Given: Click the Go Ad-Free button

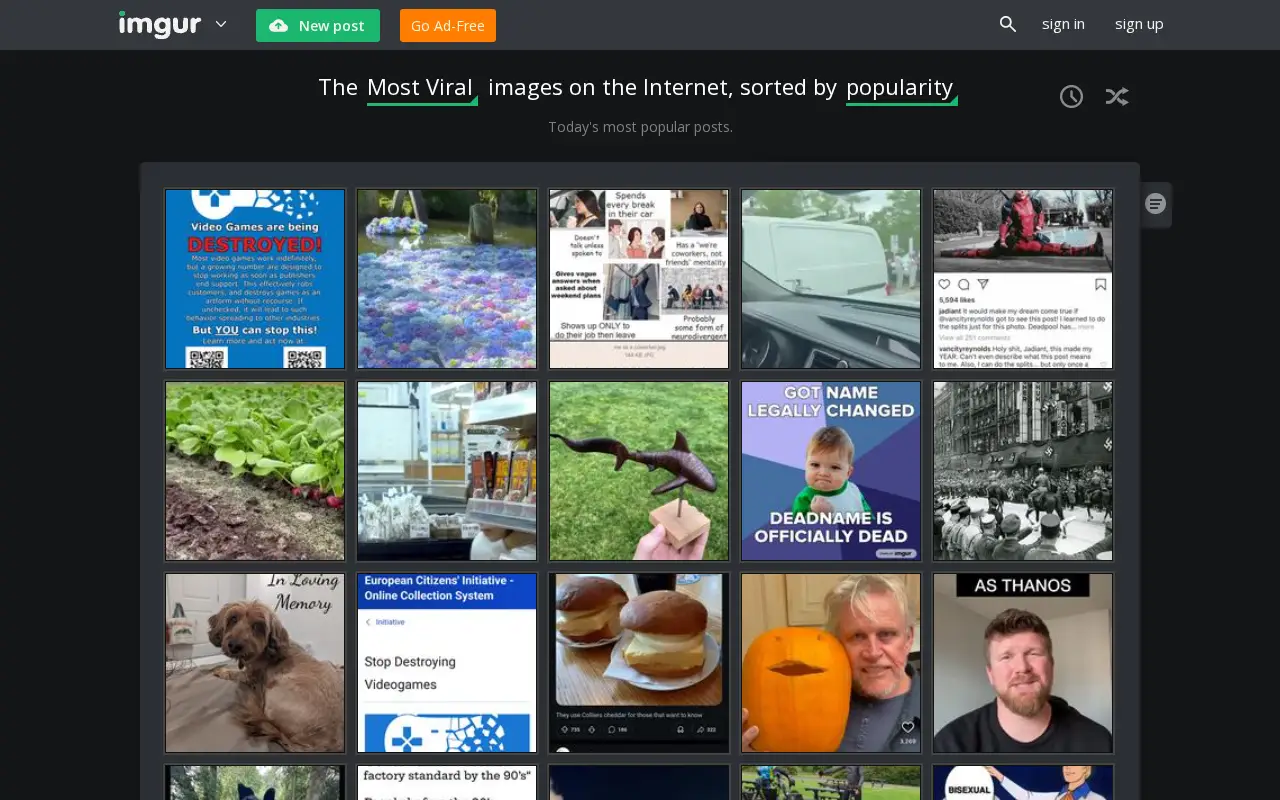Looking at the screenshot, I should (x=448, y=26).
